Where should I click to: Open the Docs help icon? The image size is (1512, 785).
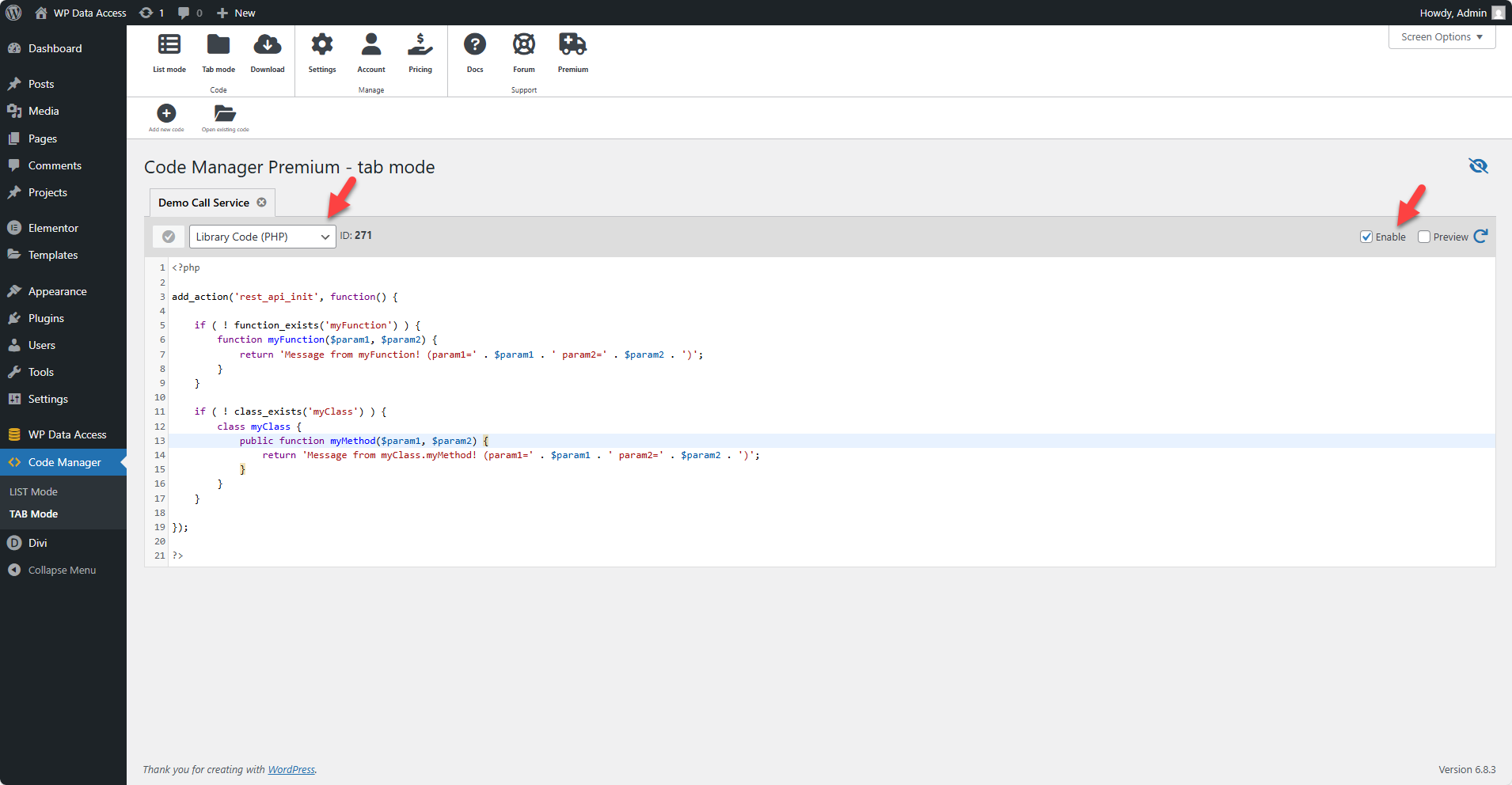tap(474, 51)
